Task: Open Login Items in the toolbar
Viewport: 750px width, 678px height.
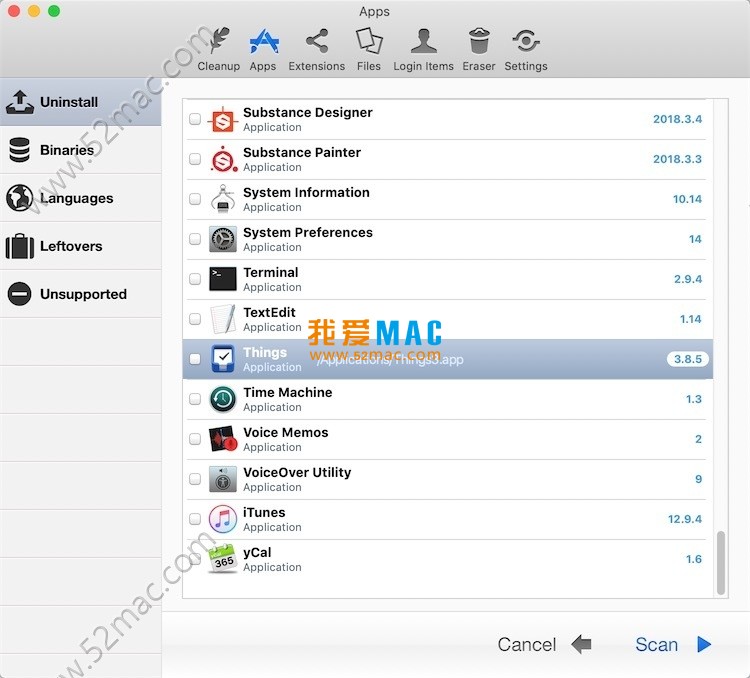Action: click(423, 50)
